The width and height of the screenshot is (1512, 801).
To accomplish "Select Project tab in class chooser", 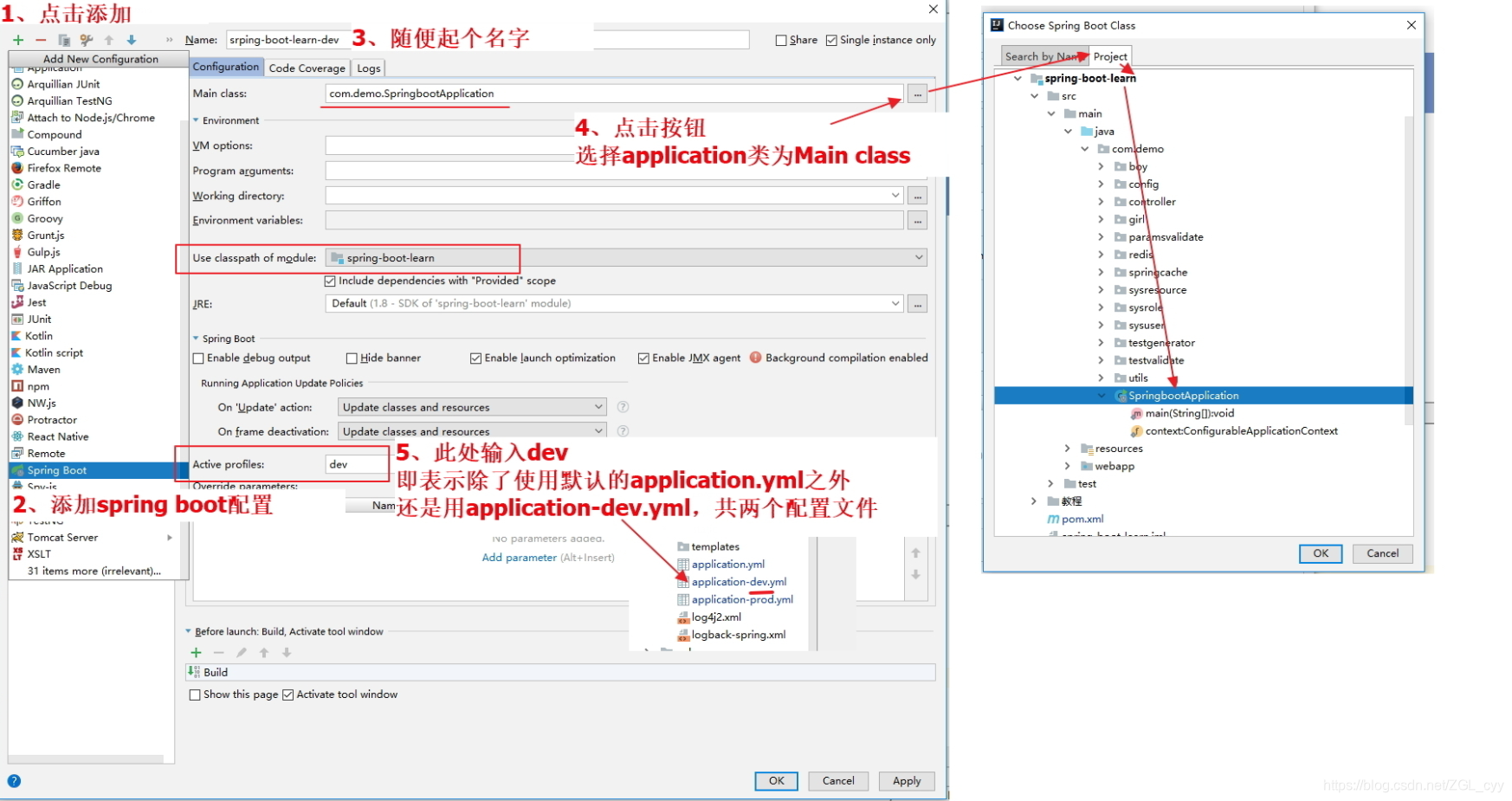I will pyautogui.click(x=1110, y=56).
